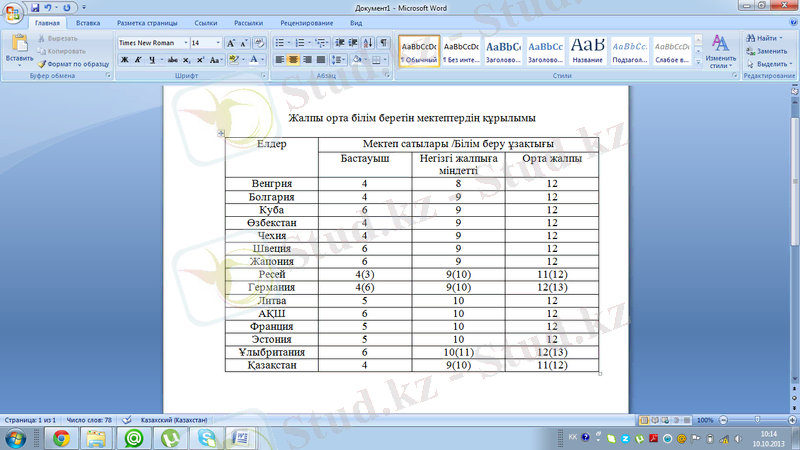Click the Paste (Вставить) clipboard icon
Image resolution: width=800 pixels, height=450 pixels.
tap(19, 46)
